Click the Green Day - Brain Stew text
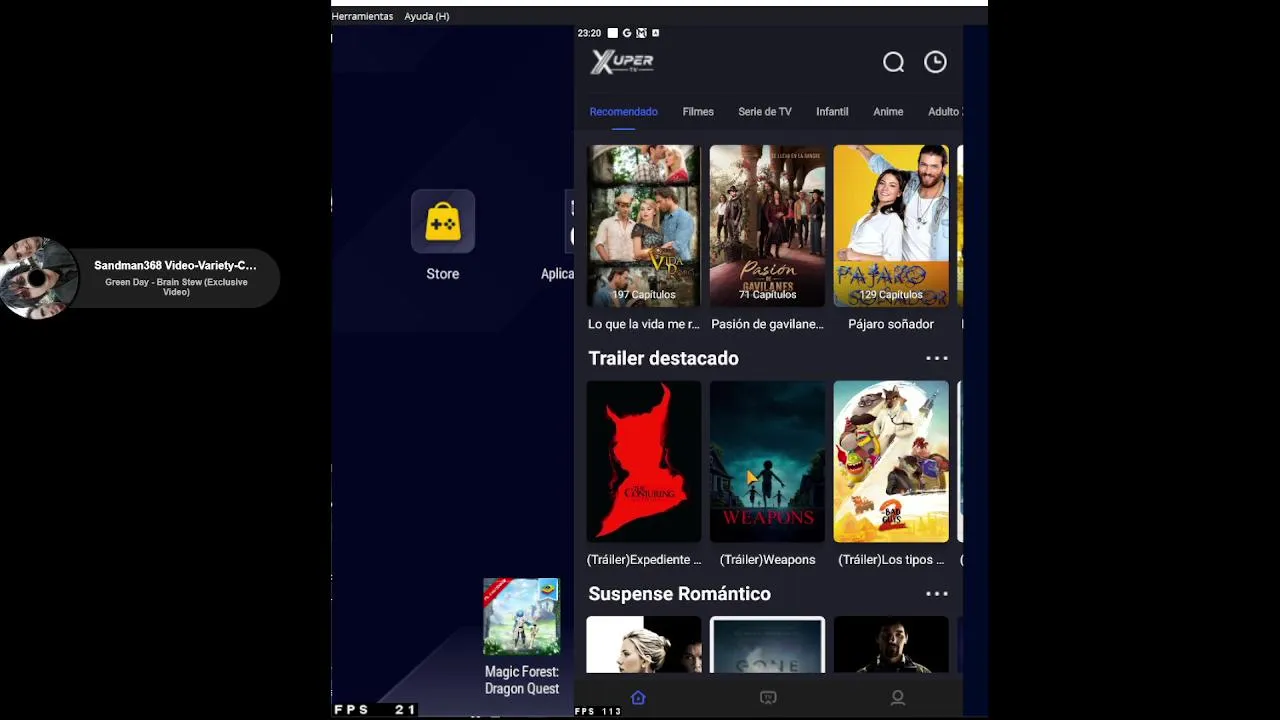 (x=176, y=287)
